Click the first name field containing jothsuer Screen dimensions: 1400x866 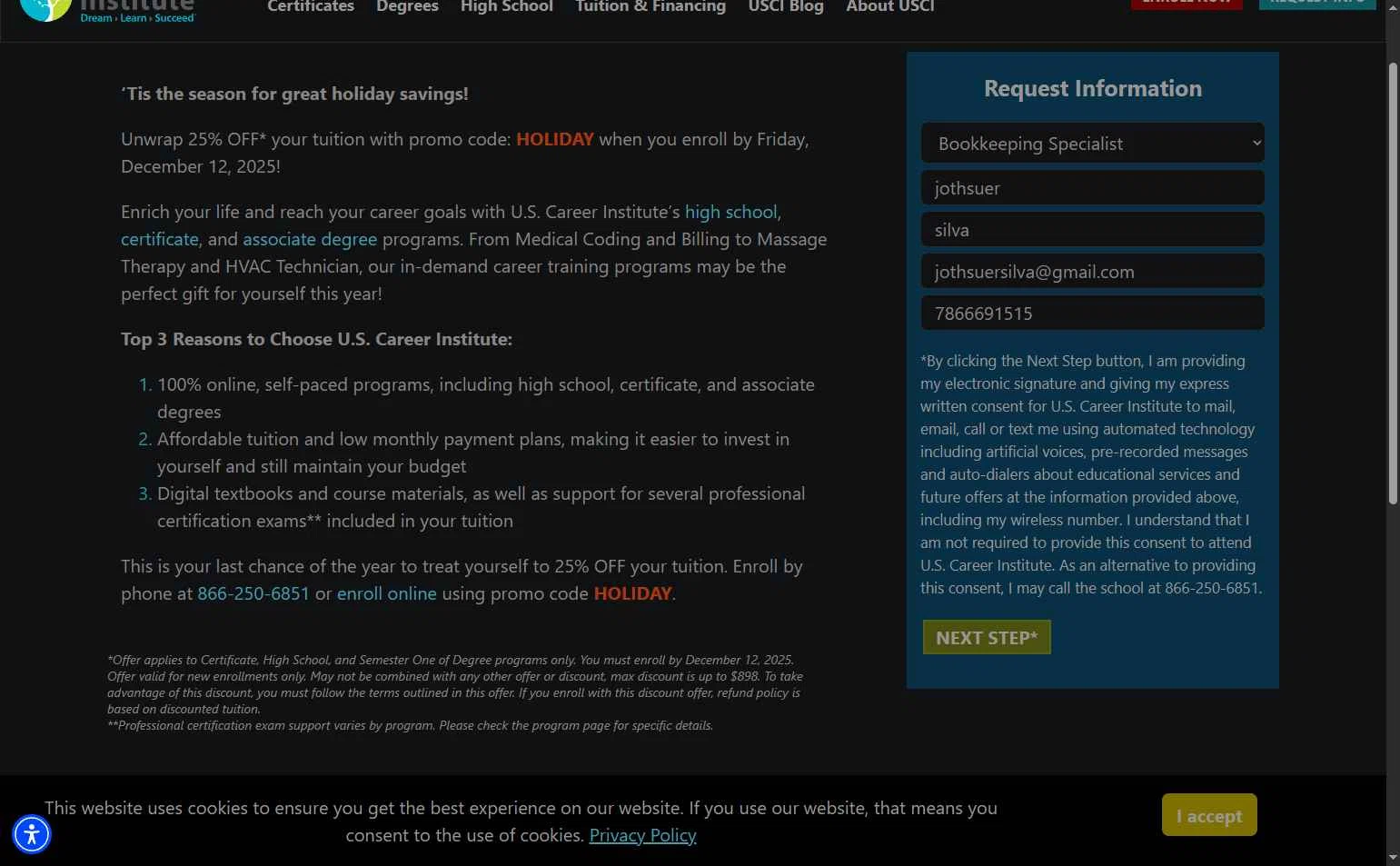[1092, 187]
